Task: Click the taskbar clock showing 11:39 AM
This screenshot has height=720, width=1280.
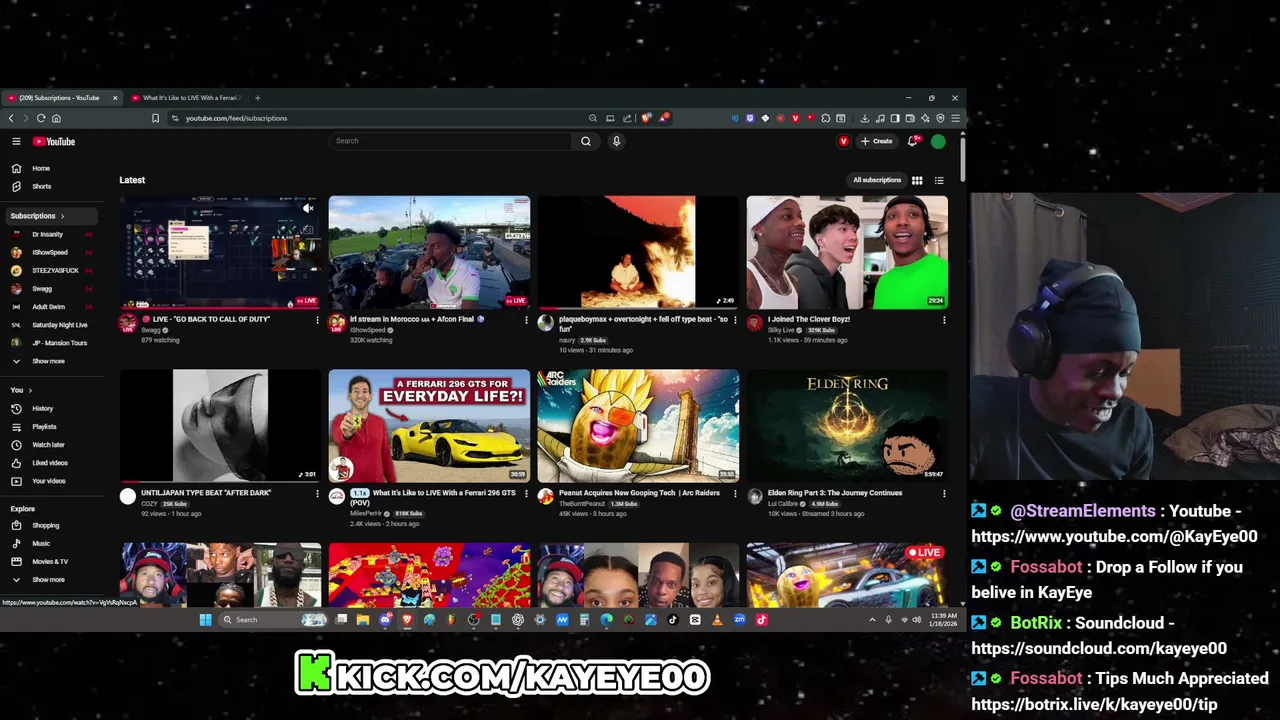Action: pos(944,620)
